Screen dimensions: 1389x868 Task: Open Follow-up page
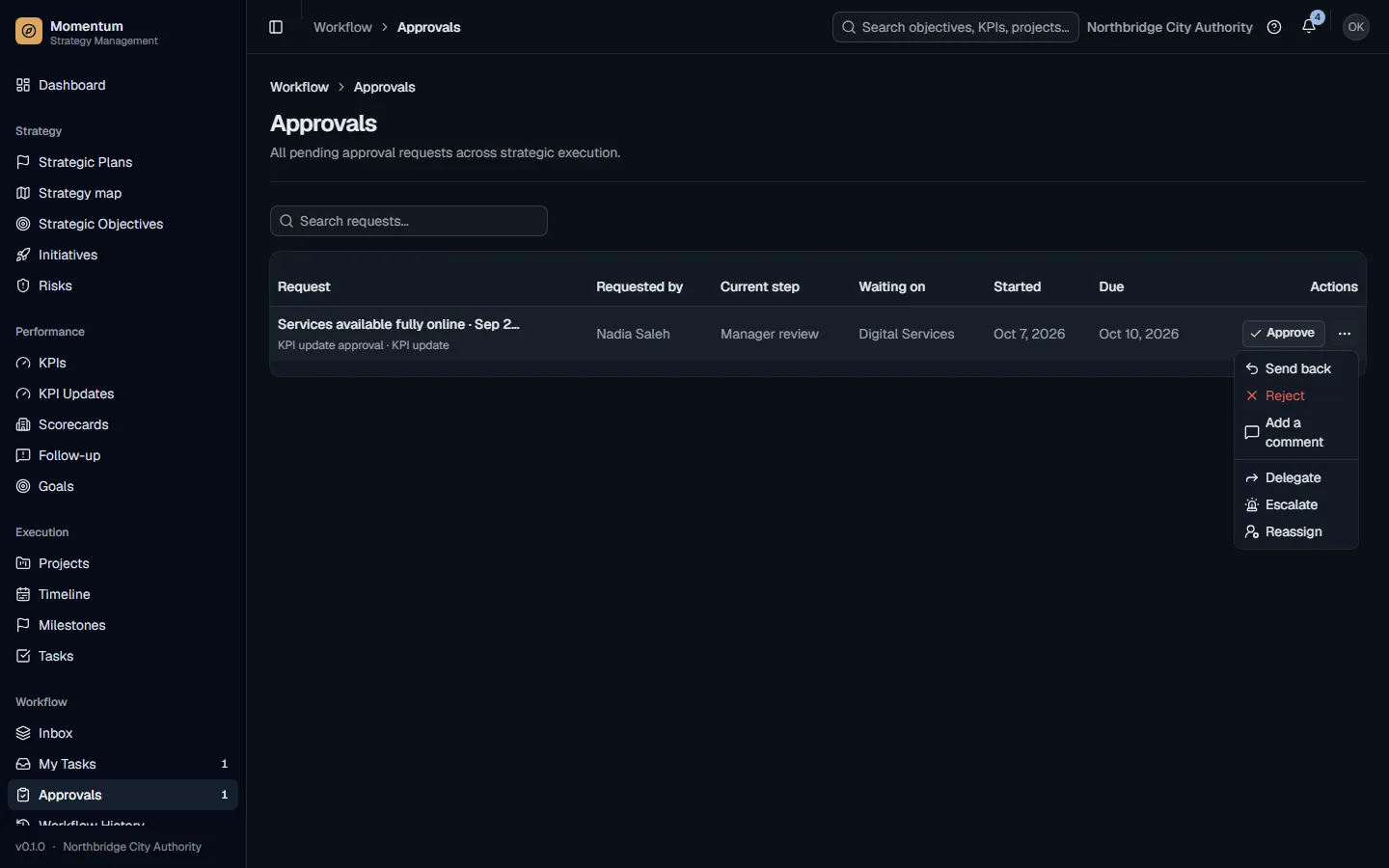[123, 455]
